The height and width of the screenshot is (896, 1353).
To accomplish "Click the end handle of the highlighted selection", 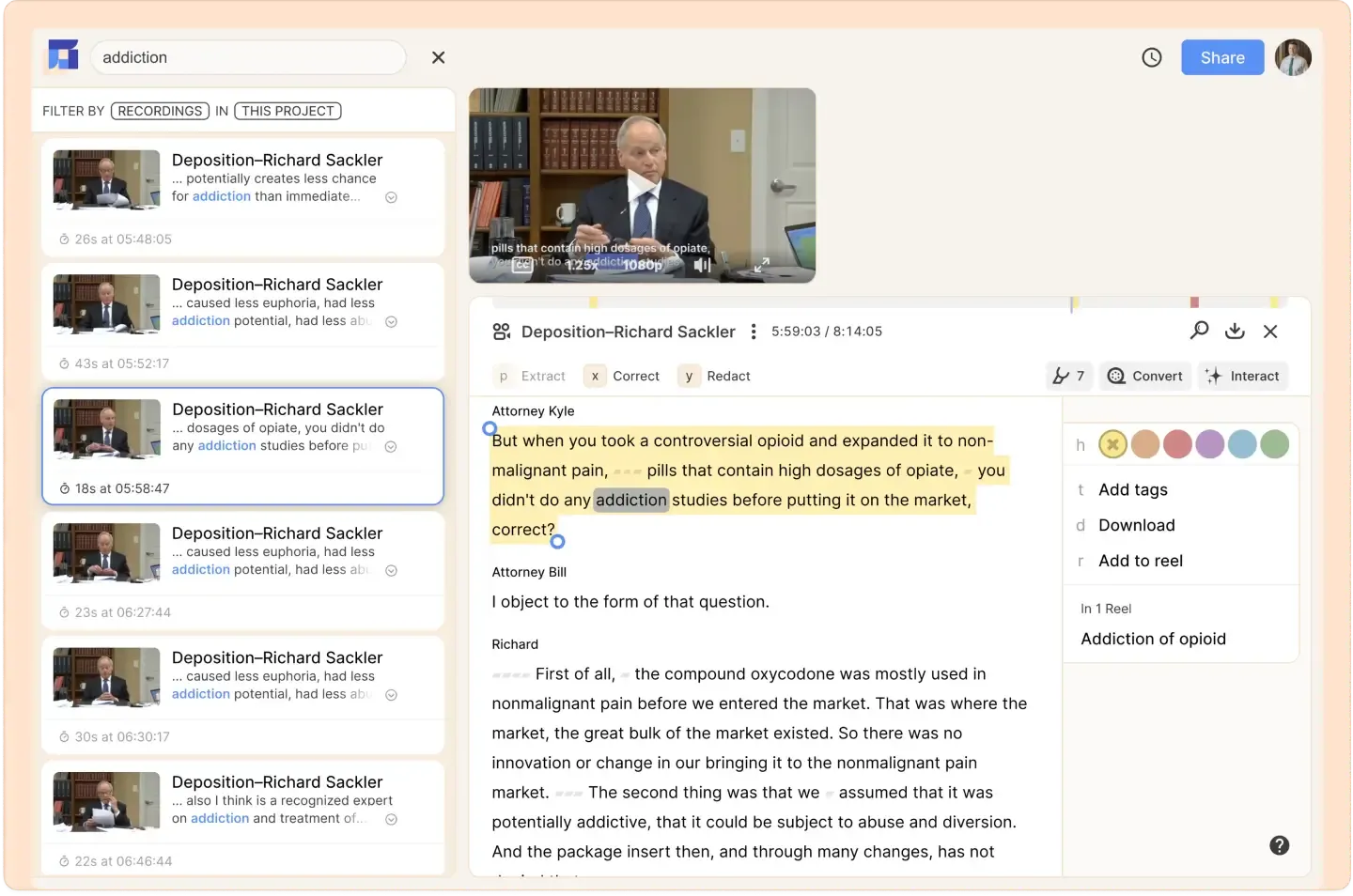I will tap(557, 542).
